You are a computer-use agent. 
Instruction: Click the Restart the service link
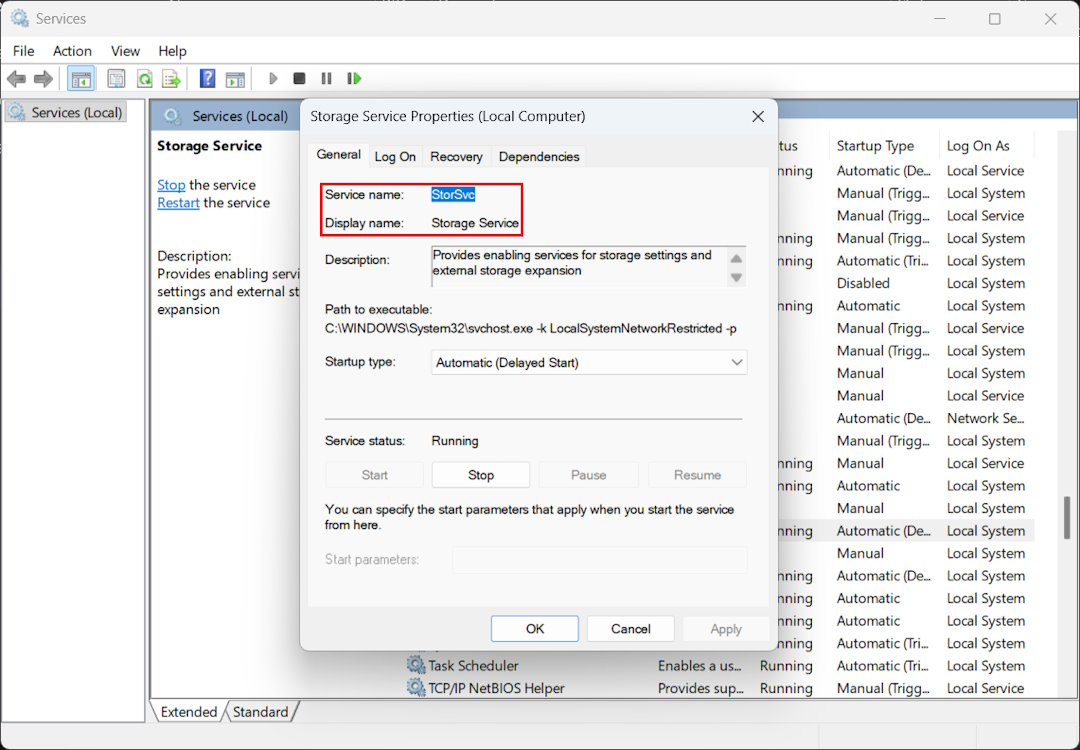pyautogui.click(x=178, y=203)
